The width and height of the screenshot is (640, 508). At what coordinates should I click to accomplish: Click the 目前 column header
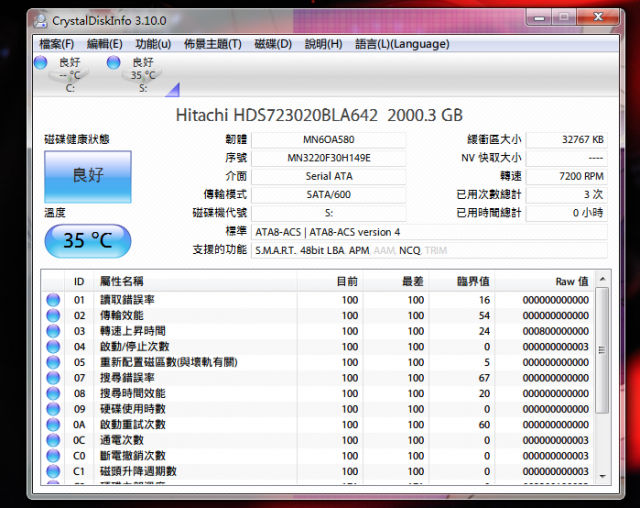330,282
